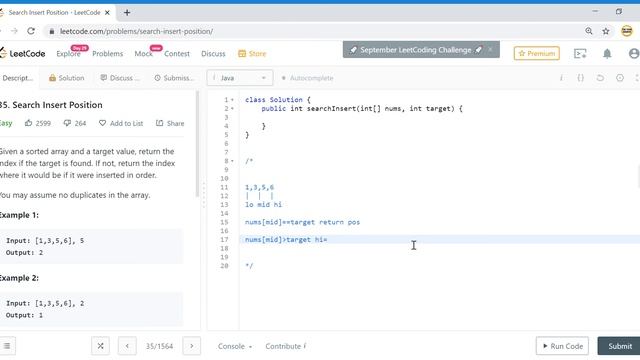Collapse code fold arrow on line 2
640x360 pixels.
pos(232,109)
